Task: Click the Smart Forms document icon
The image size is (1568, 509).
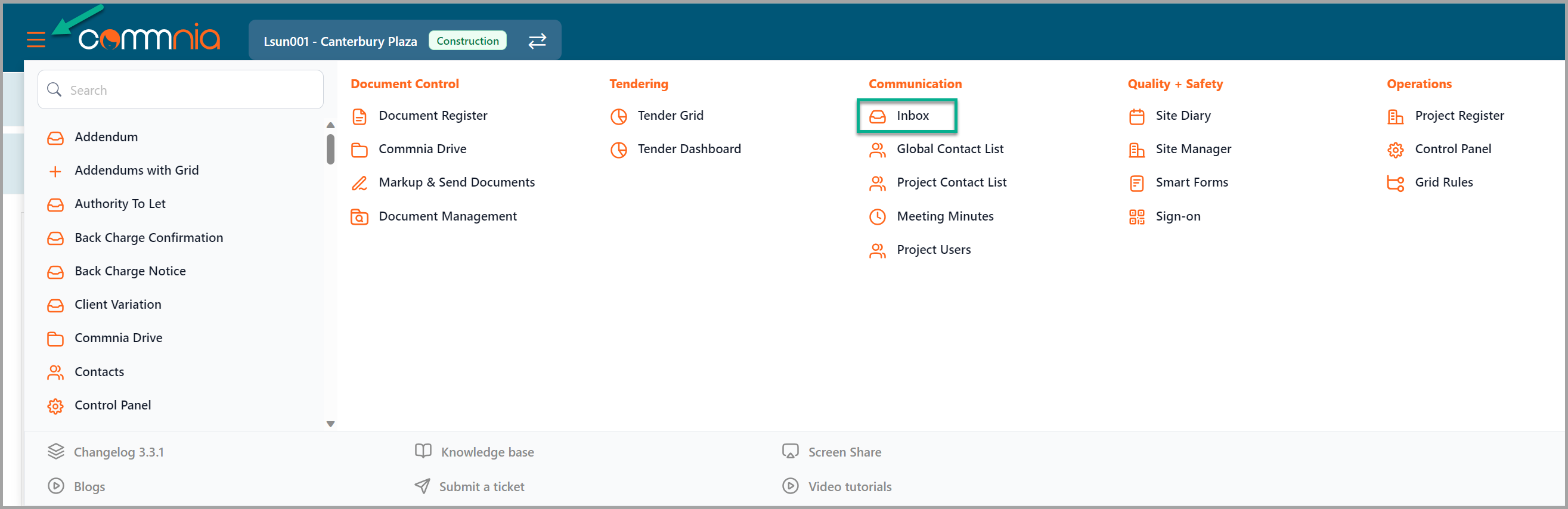Action: pos(1136,183)
